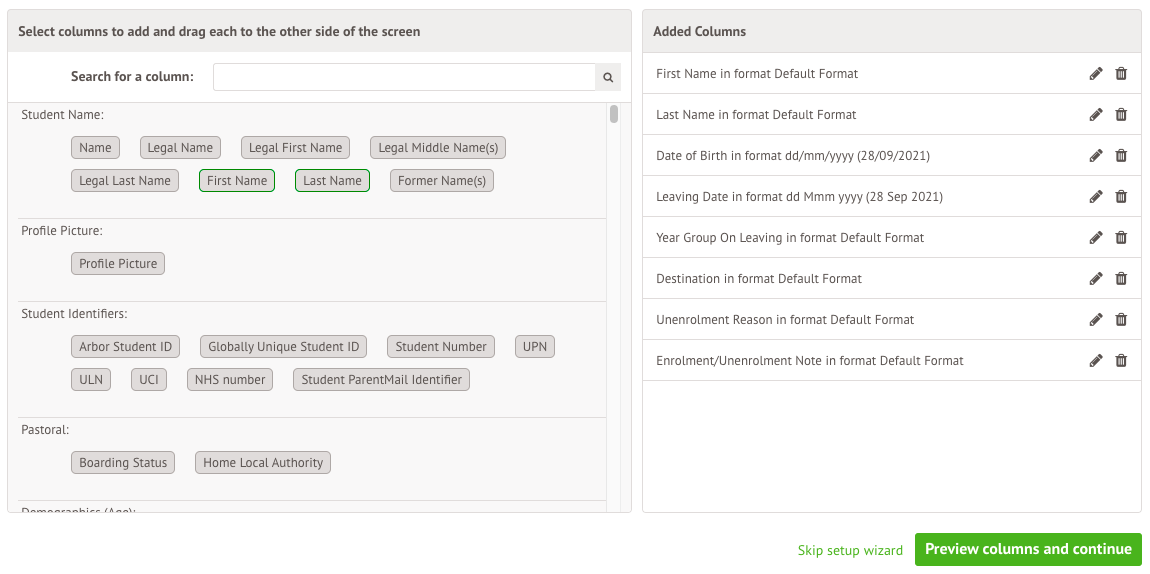The width and height of the screenshot is (1150, 574).
Task: Toggle the selected First Name tag
Action: (237, 181)
